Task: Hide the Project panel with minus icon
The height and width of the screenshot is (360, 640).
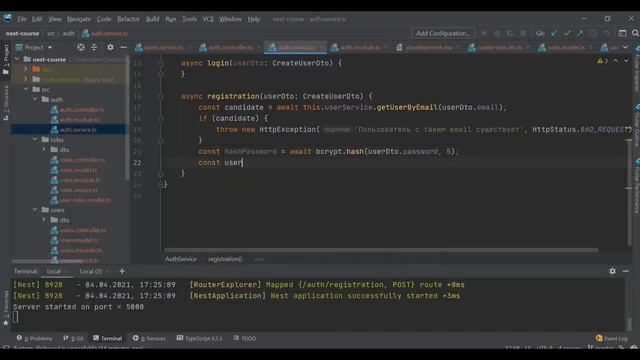Action: click(123, 47)
